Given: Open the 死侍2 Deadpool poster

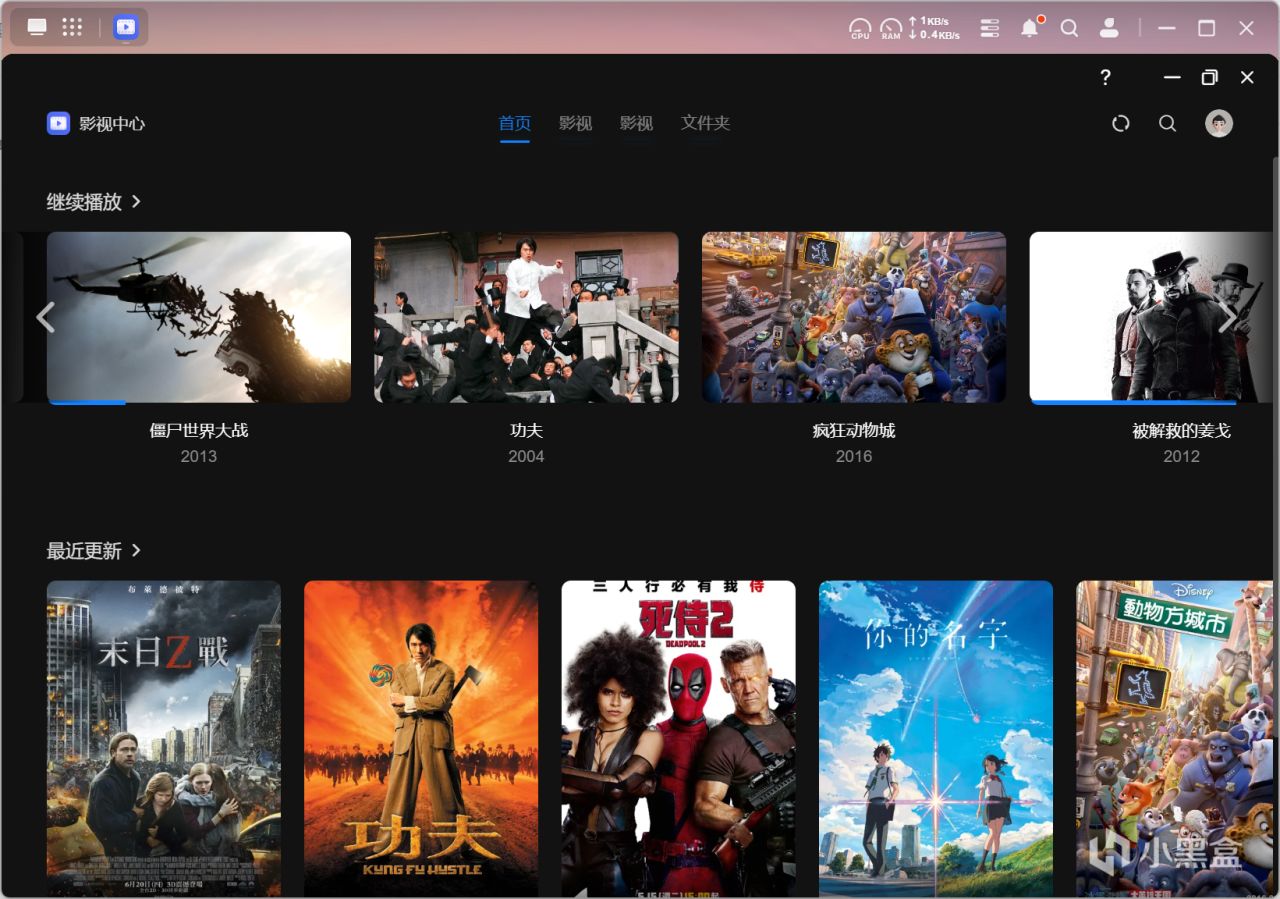Looking at the screenshot, I should coord(678,739).
